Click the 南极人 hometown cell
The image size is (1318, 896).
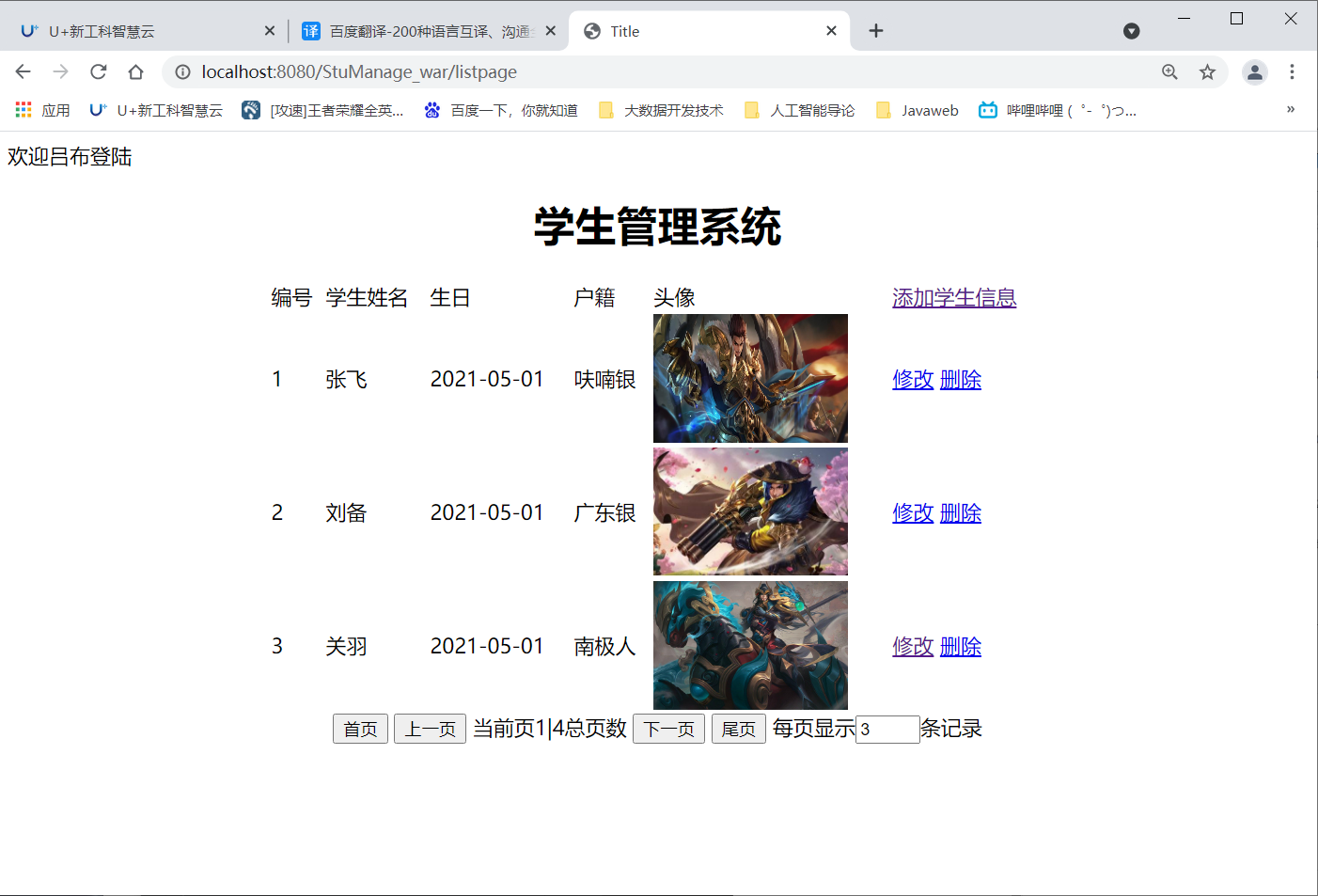605,647
